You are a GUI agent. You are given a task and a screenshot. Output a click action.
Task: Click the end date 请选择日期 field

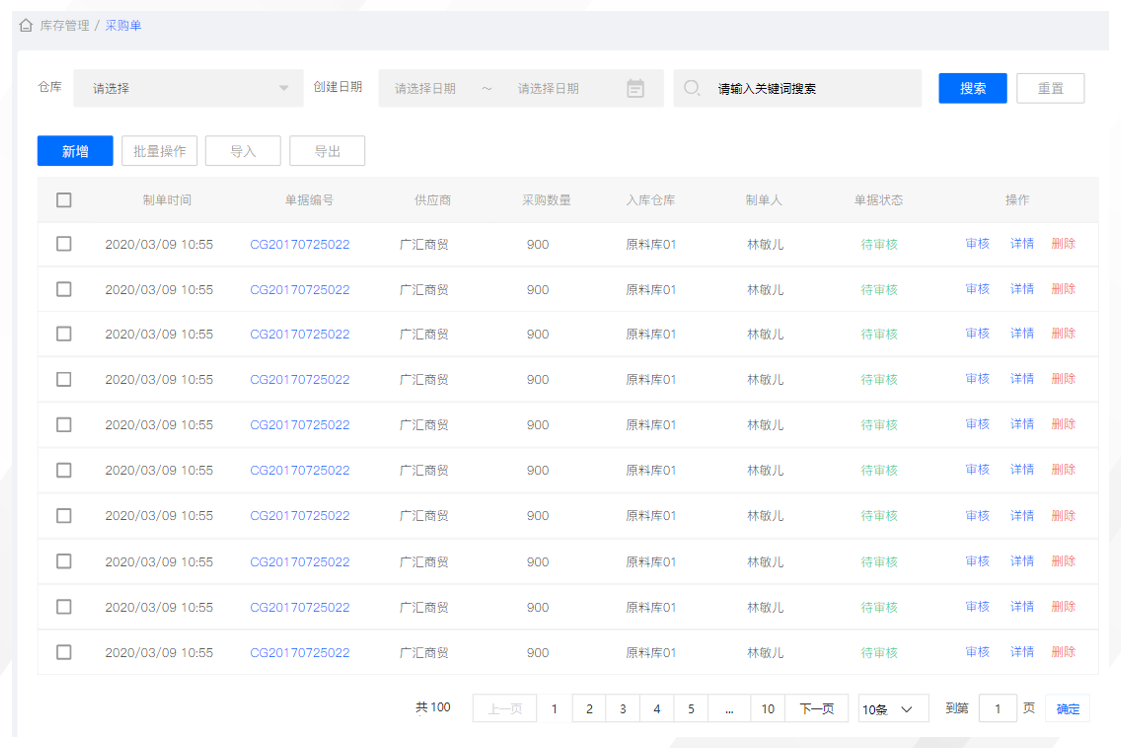pos(548,89)
